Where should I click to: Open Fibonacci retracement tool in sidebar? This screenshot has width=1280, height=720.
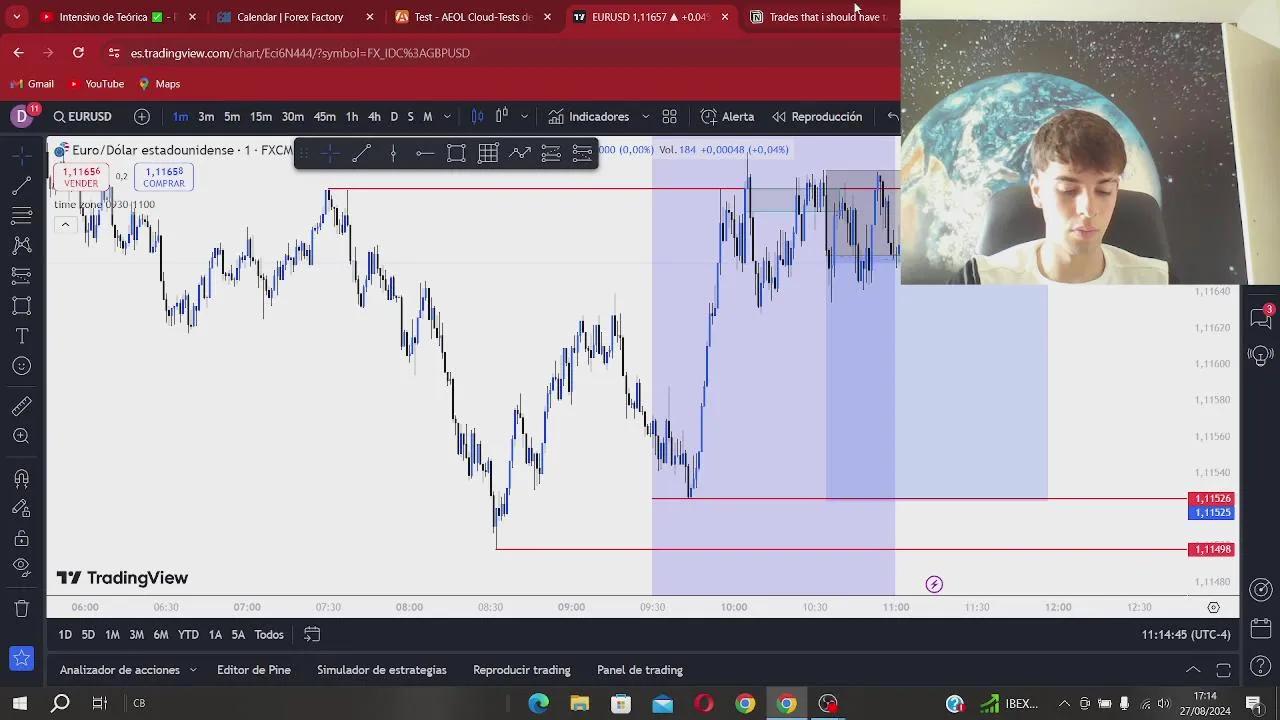21,216
